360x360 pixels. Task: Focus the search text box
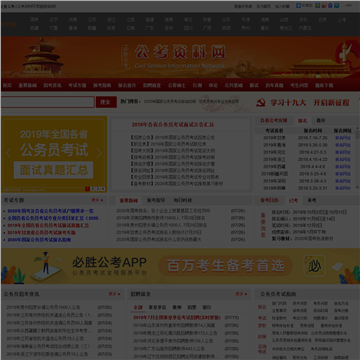pyautogui.click(x=48, y=102)
